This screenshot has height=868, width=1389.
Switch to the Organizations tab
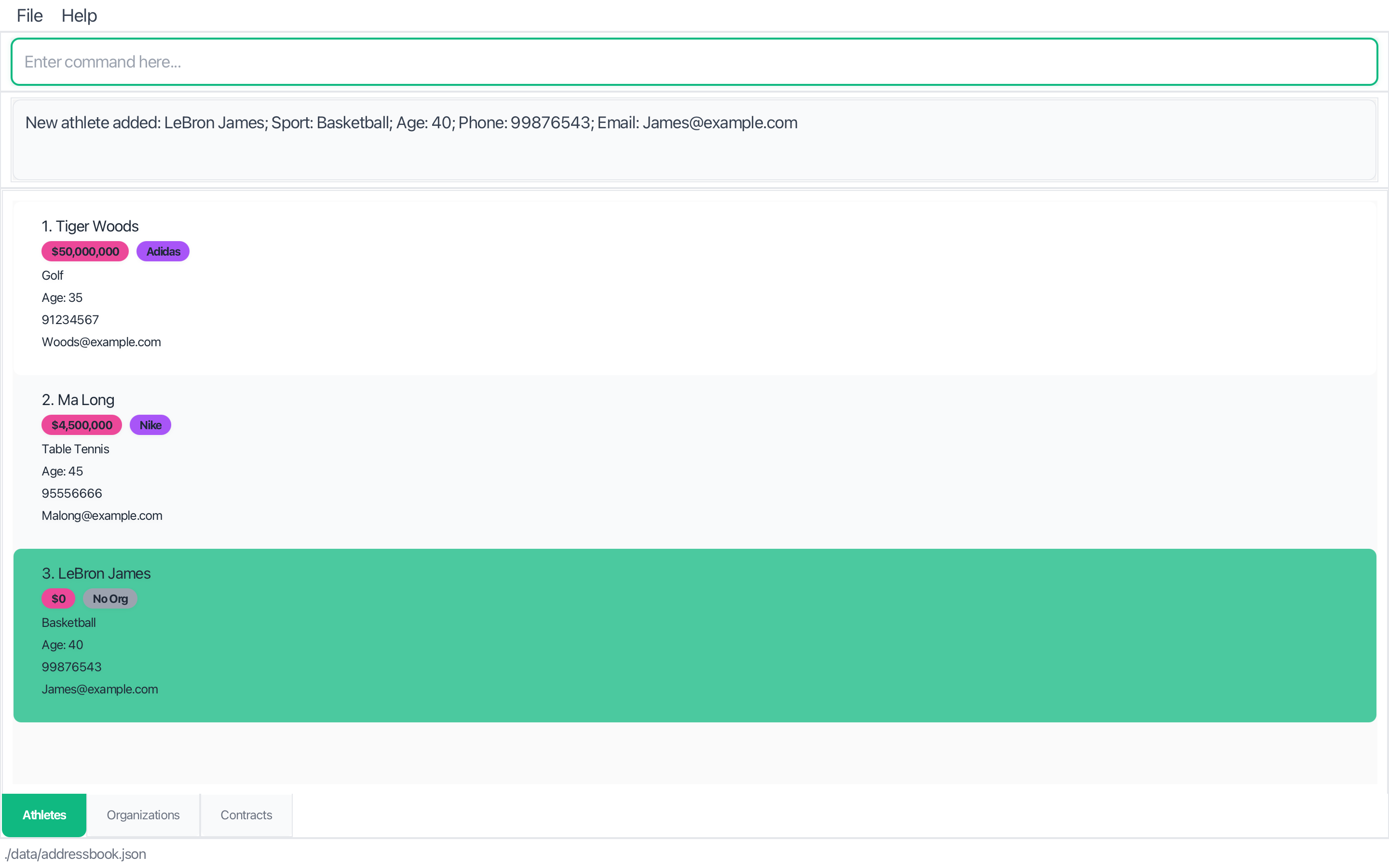pyautogui.click(x=143, y=814)
